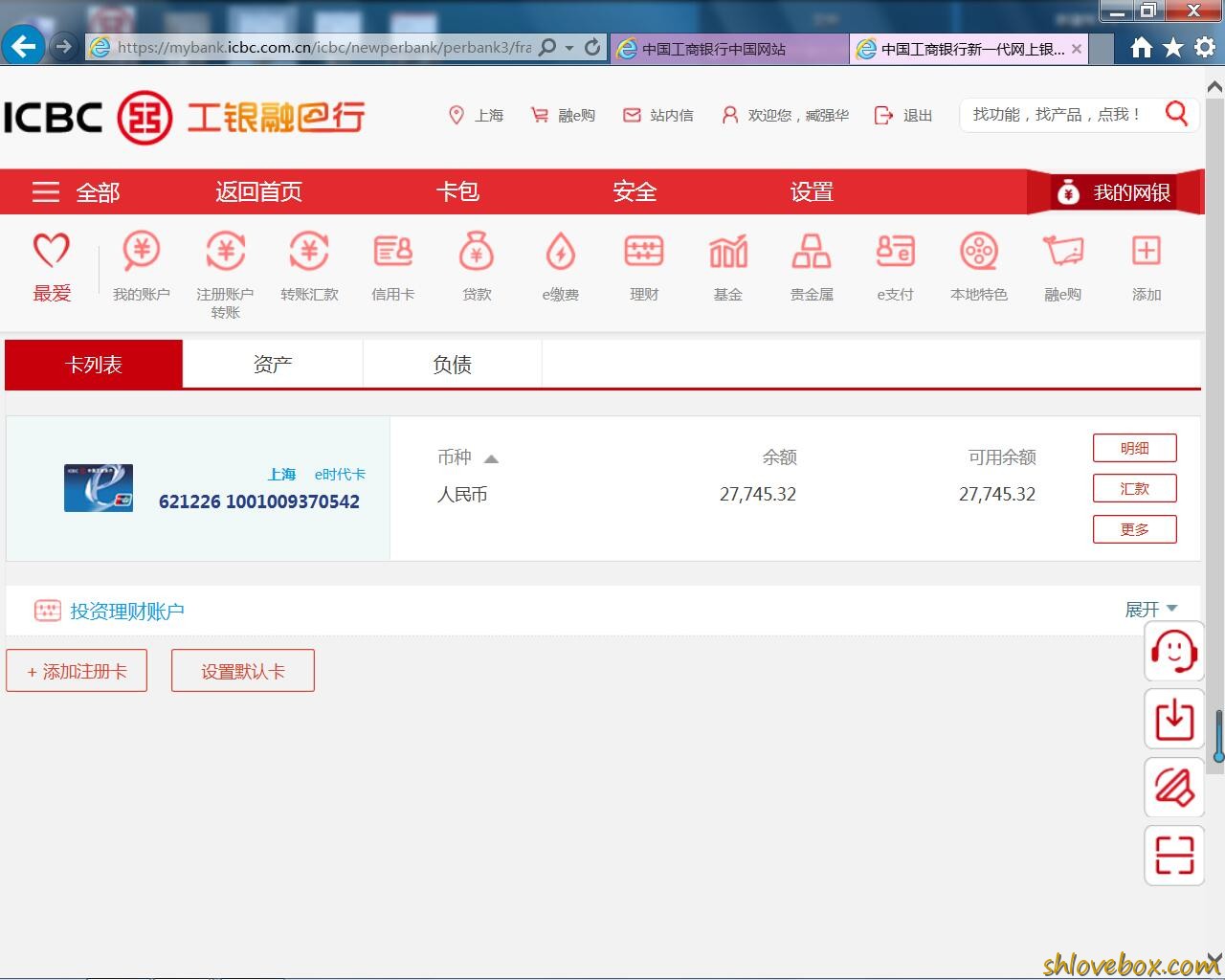
Task: Click + 添加注册卡 button
Action: click(x=77, y=671)
